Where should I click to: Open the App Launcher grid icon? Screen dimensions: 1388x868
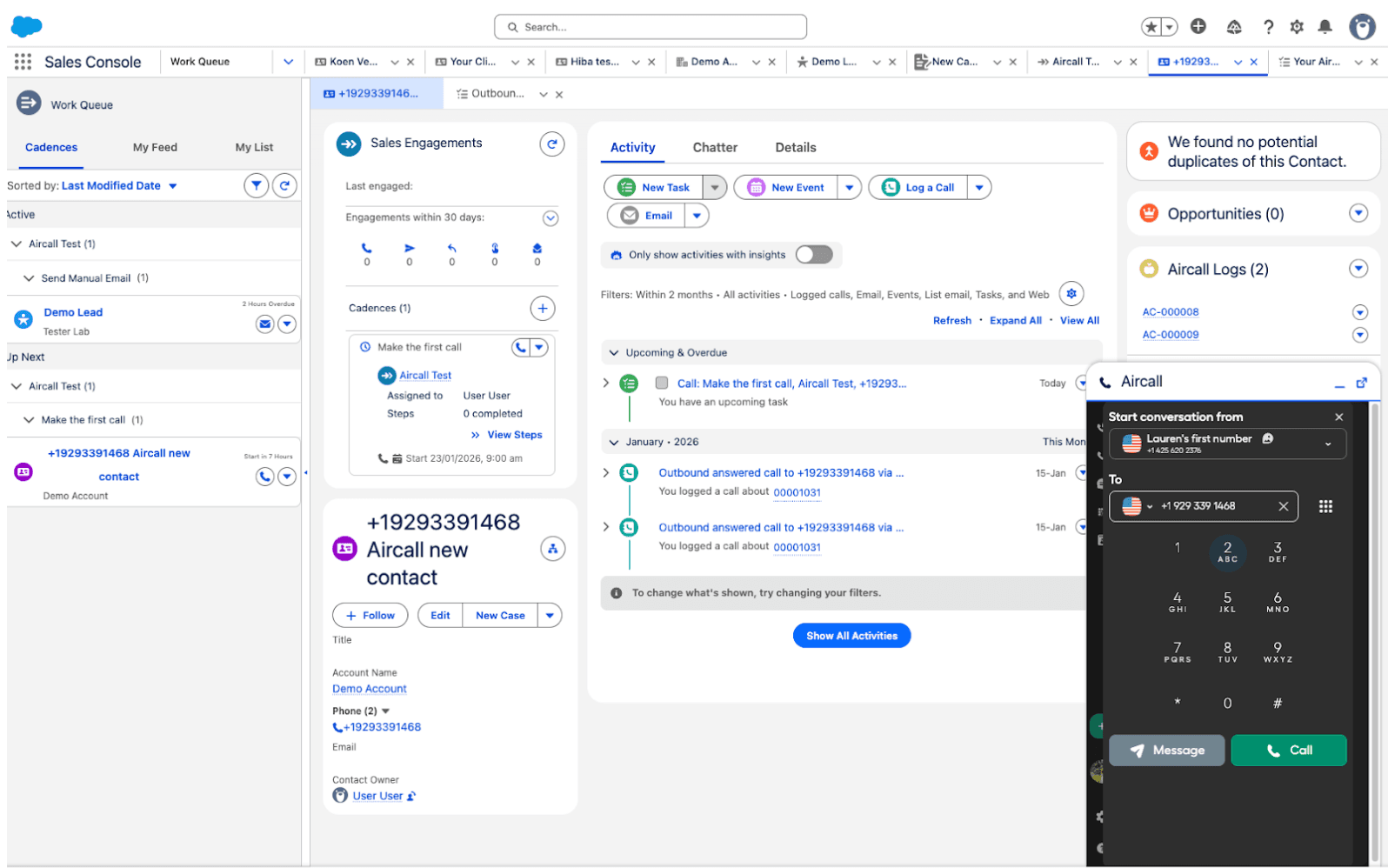(x=23, y=62)
